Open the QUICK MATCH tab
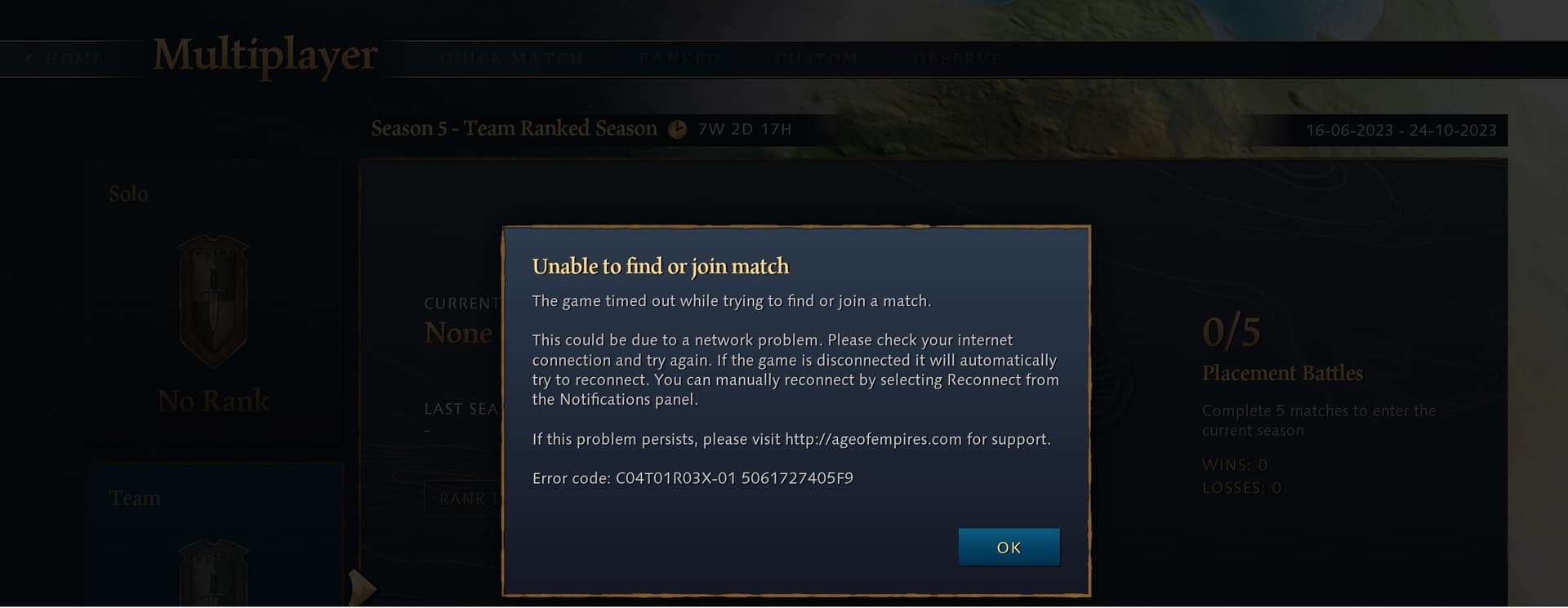Screen dimensions: 1568x608 [512, 59]
